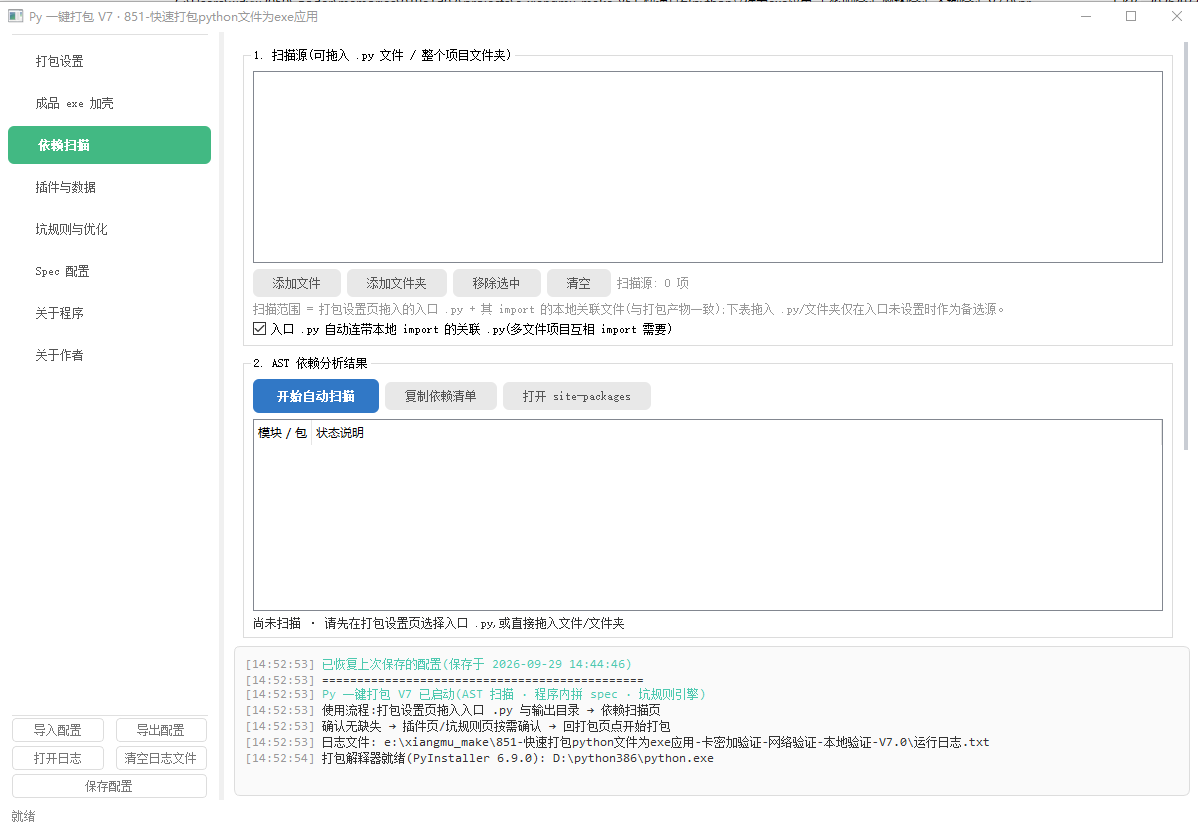
Task: Minimize the Py 一键打包 window
Action: [1086, 16]
